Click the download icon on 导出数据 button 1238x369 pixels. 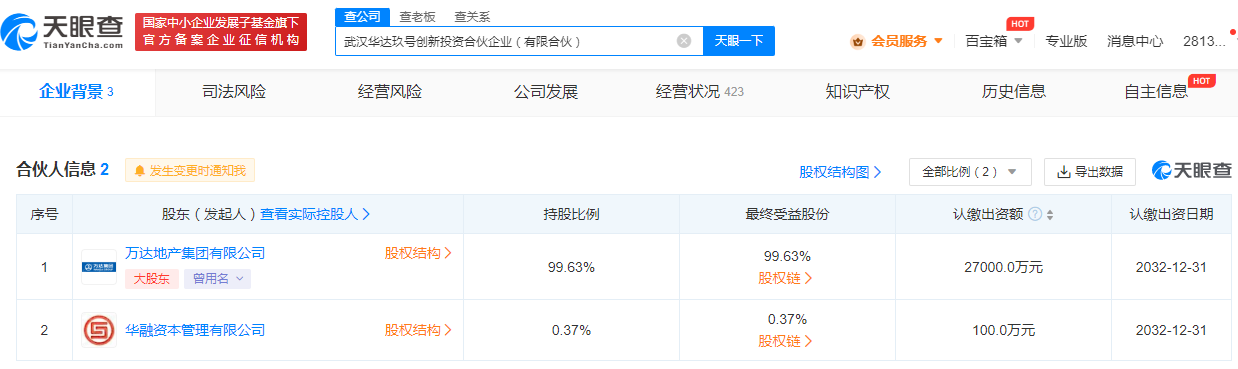pos(1063,172)
